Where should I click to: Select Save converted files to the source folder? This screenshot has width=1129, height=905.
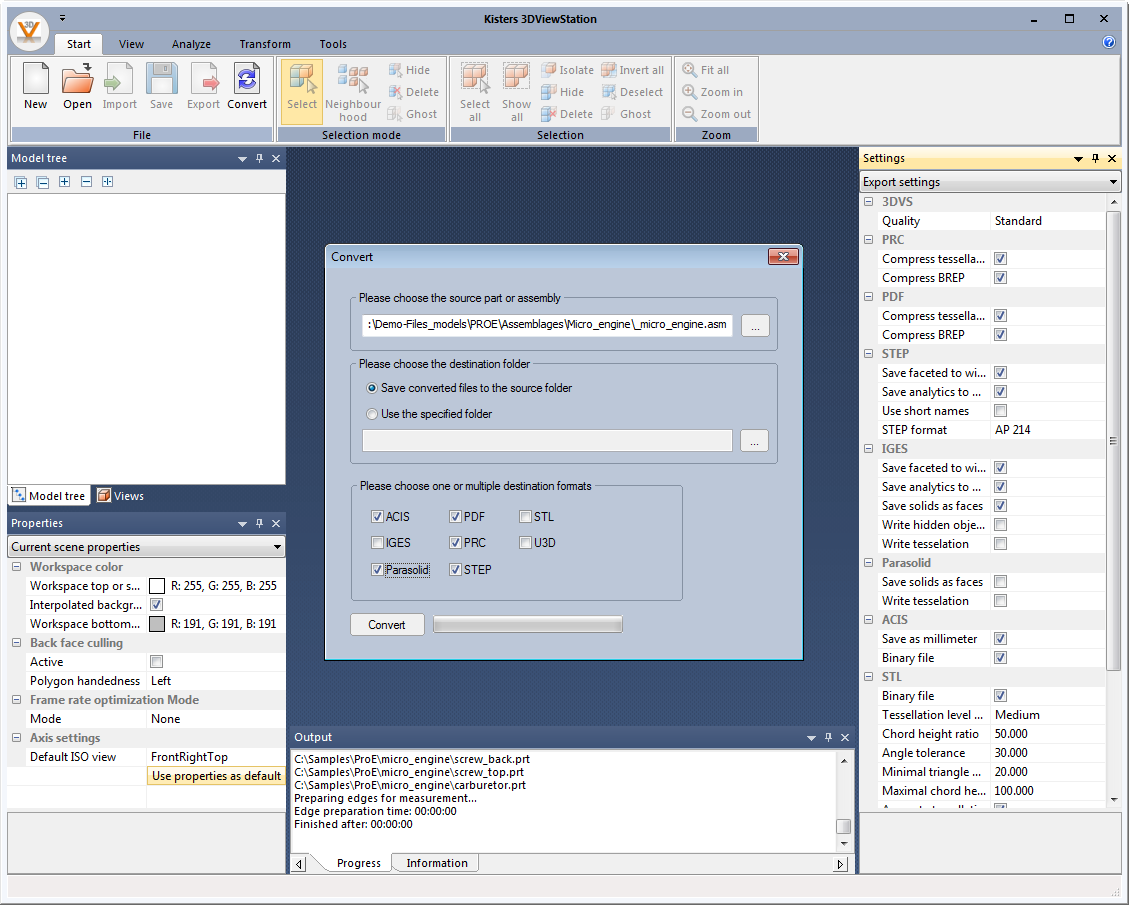372,388
